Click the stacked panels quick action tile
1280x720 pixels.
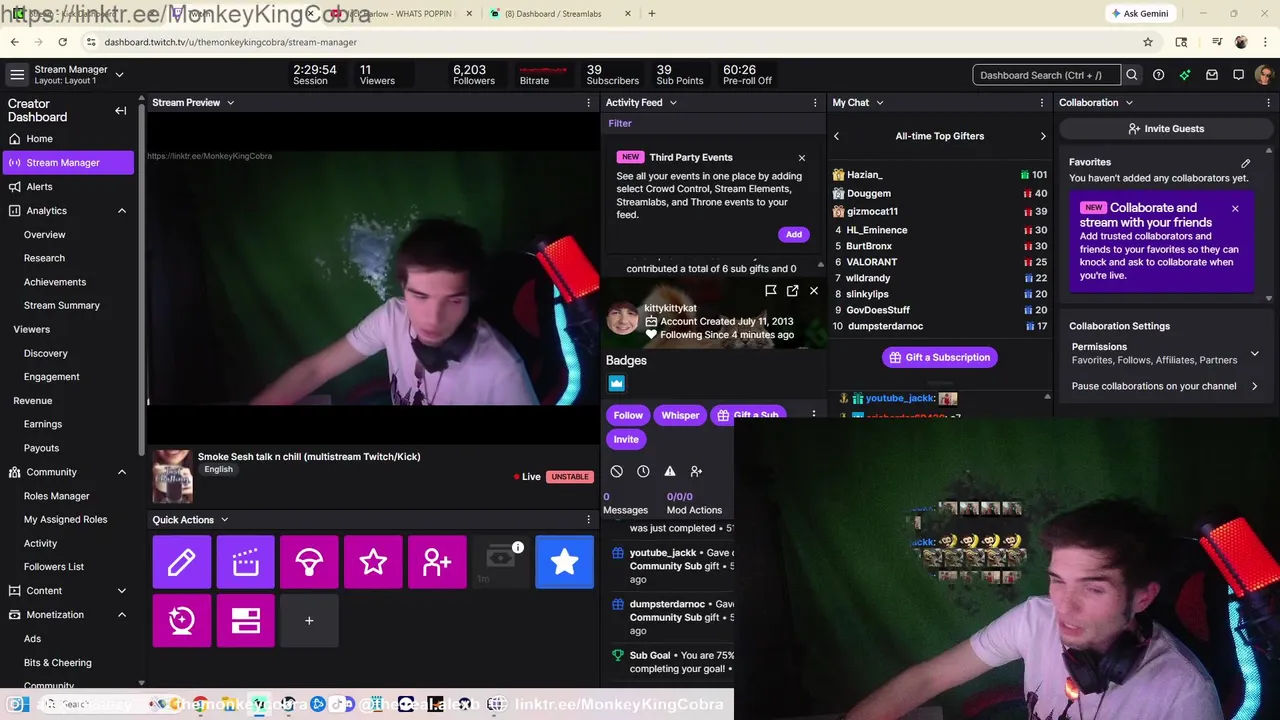(245, 621)
